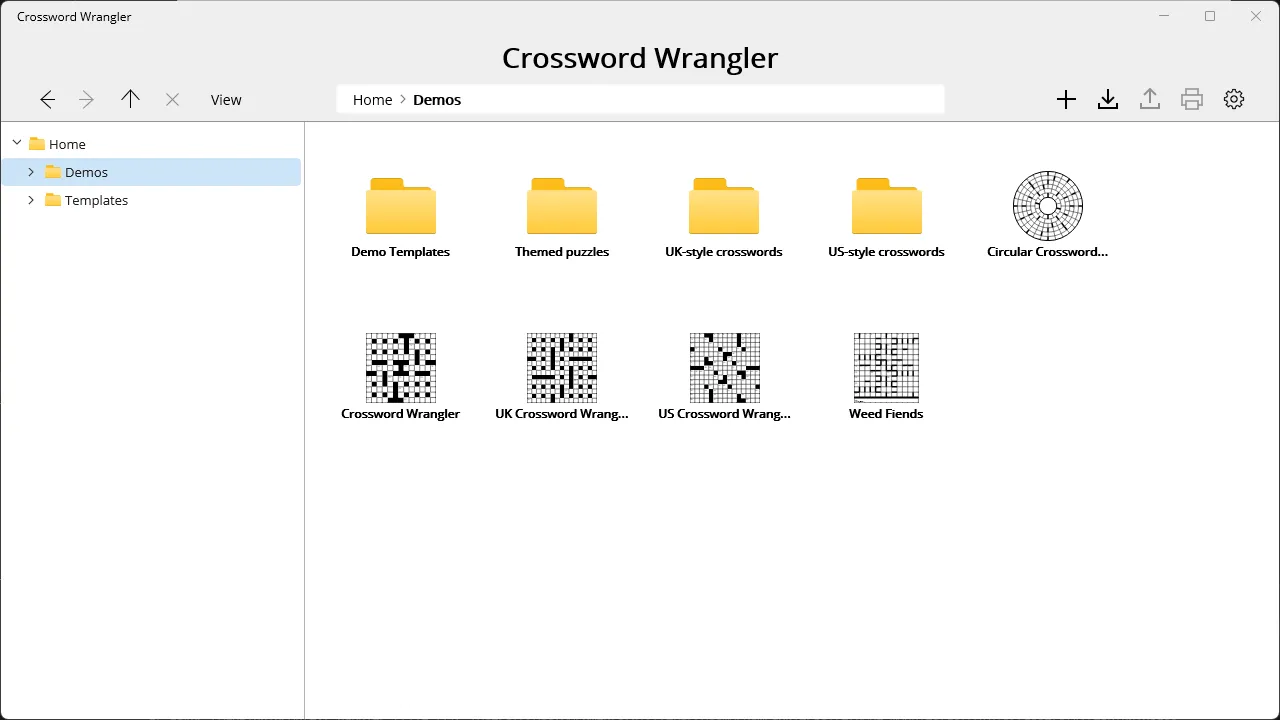This screenshot has width=1280, height=720.
Task: Click the upload export icon
Action: [1150, 99]
